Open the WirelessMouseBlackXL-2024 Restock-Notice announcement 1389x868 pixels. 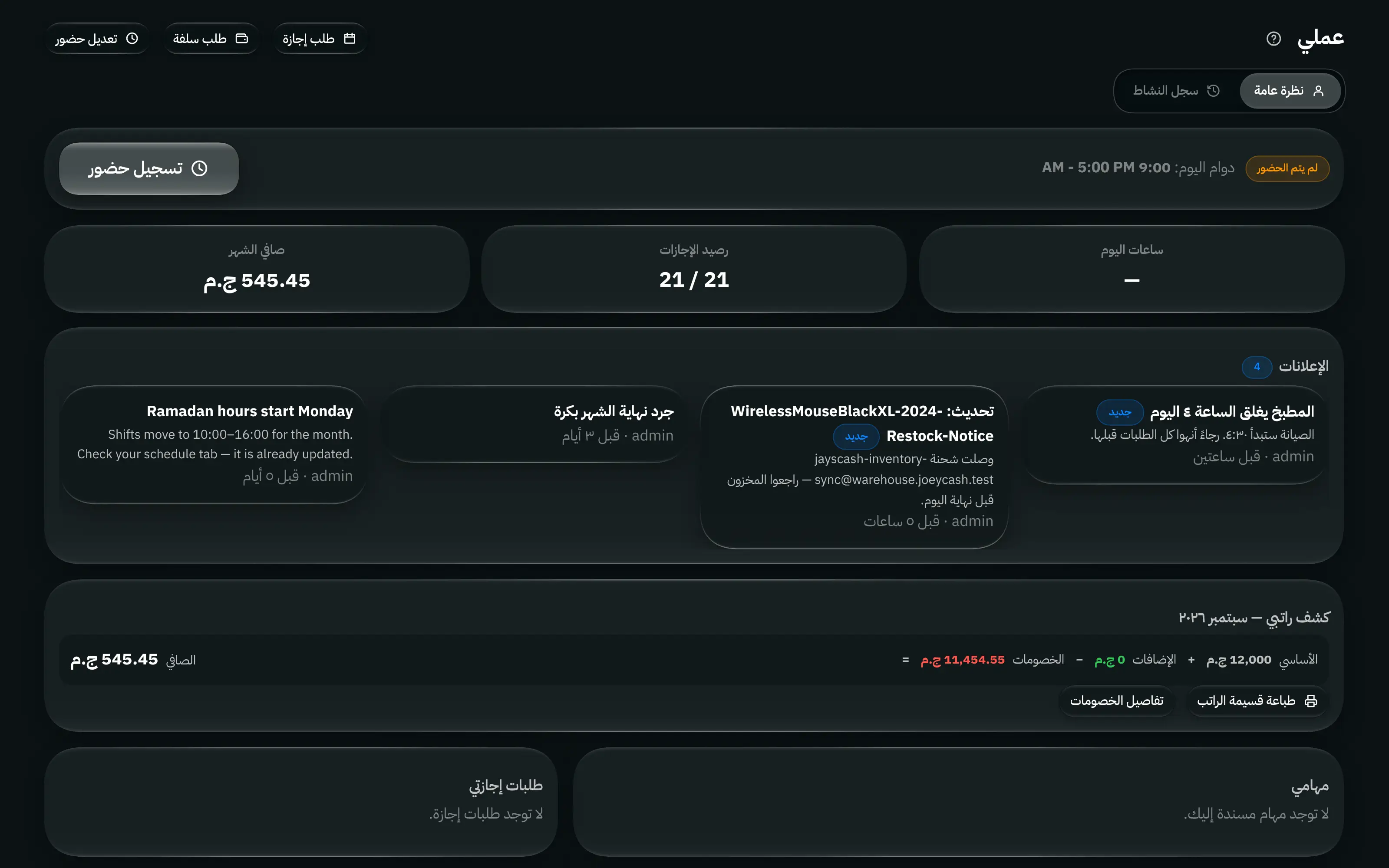coord(854,467)
